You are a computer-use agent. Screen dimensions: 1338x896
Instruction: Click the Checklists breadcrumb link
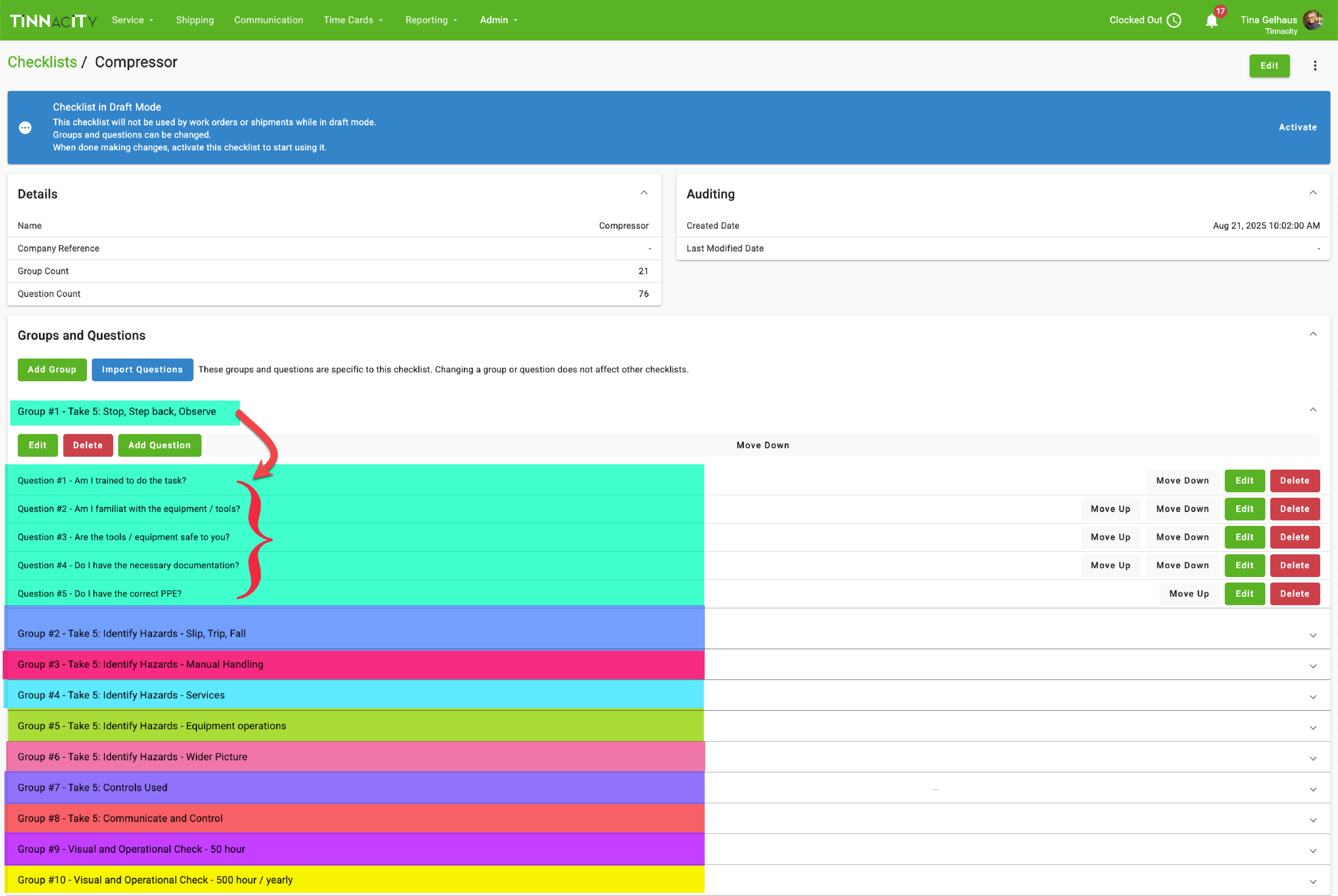[42, 62]
